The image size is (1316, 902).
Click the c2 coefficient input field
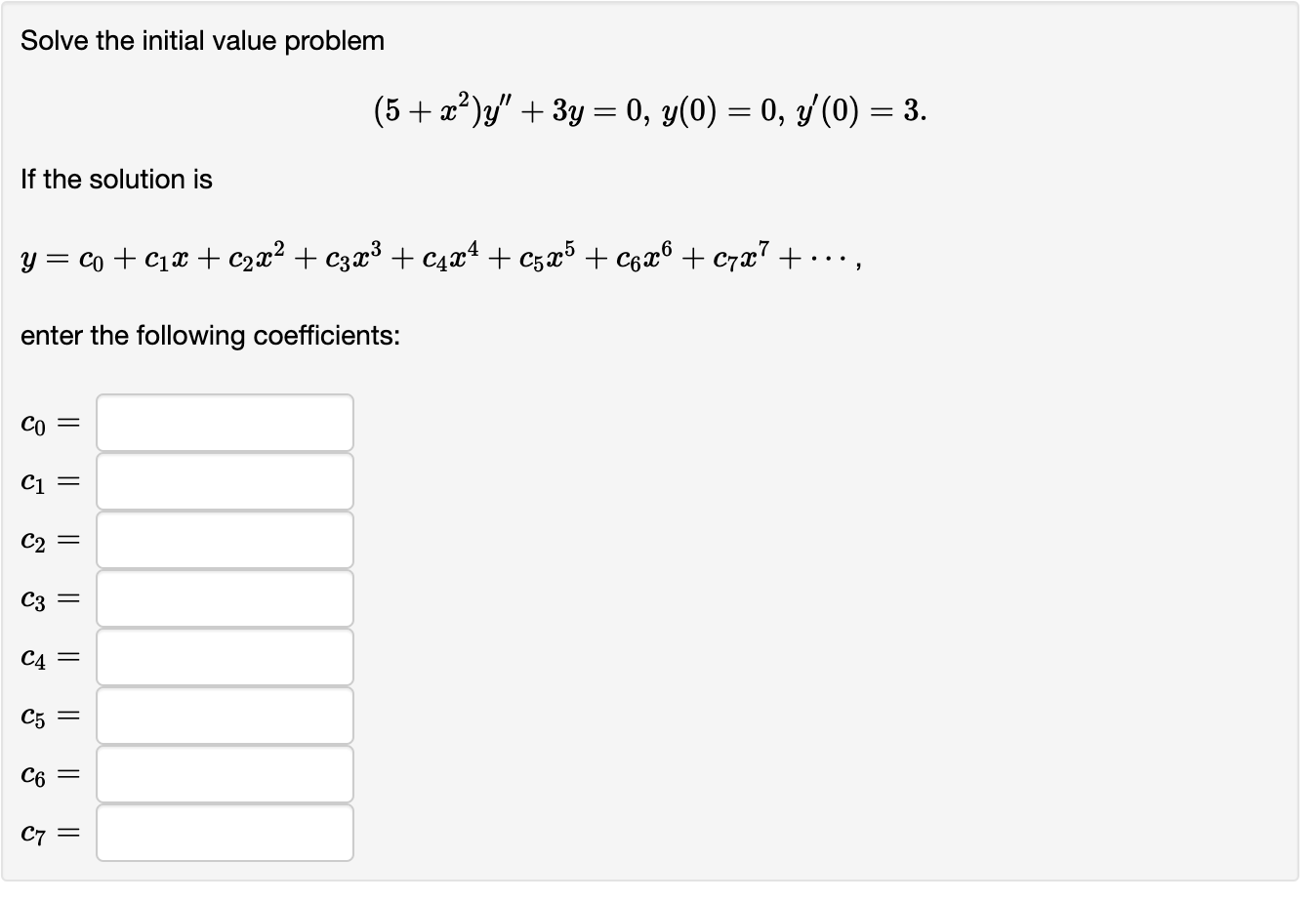click(x=224, y=539)
